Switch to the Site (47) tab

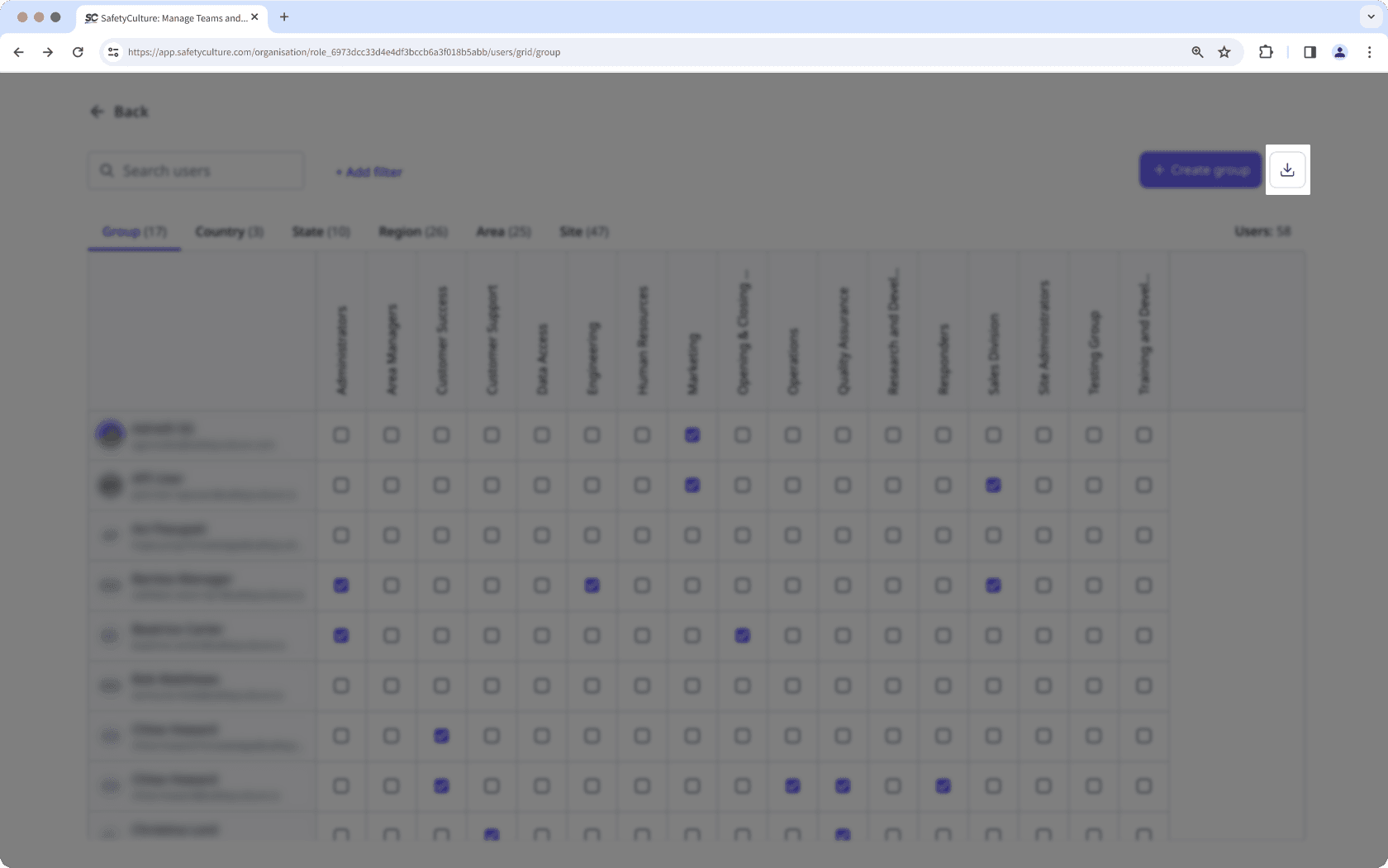tap(583, 232)
